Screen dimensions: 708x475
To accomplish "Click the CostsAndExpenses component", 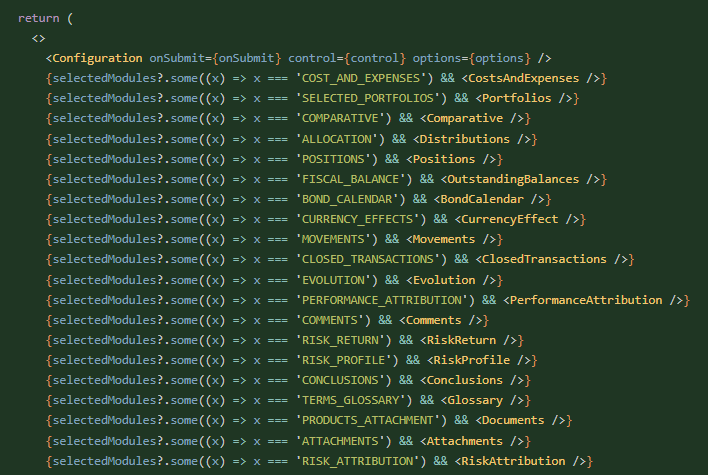I will [523, 79].
